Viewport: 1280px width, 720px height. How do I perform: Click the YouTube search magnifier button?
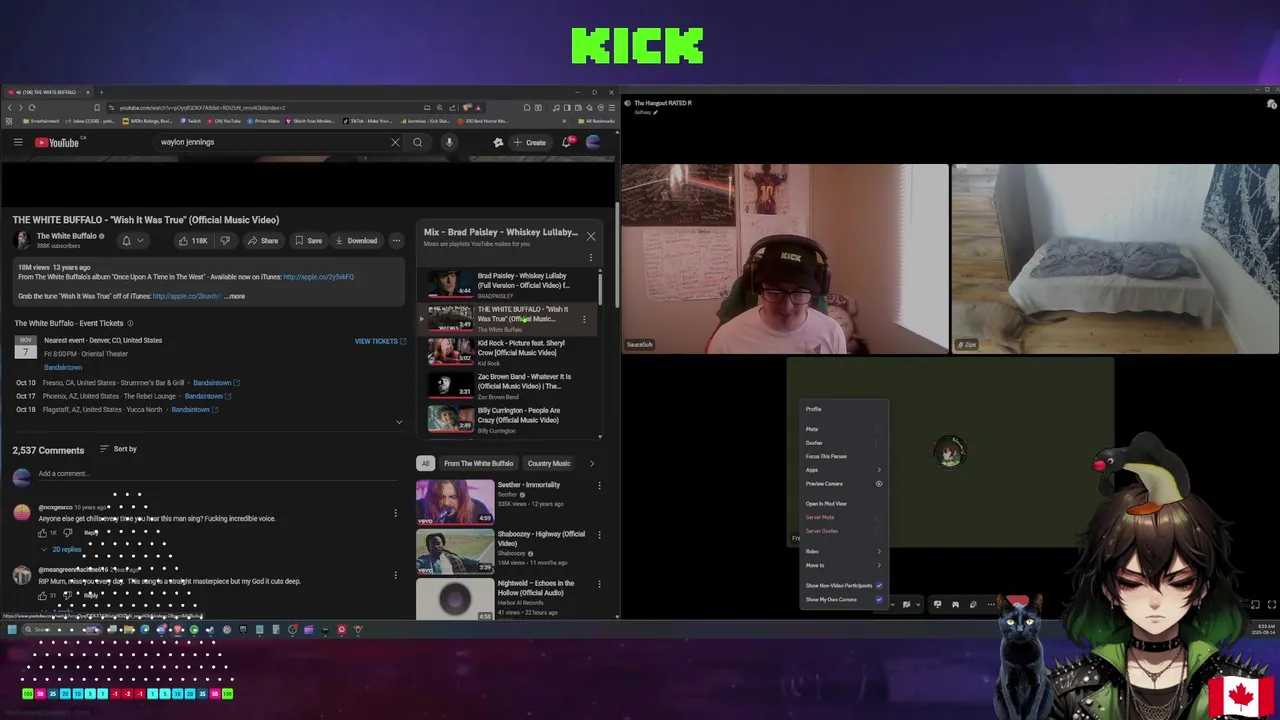coord(418,142)
